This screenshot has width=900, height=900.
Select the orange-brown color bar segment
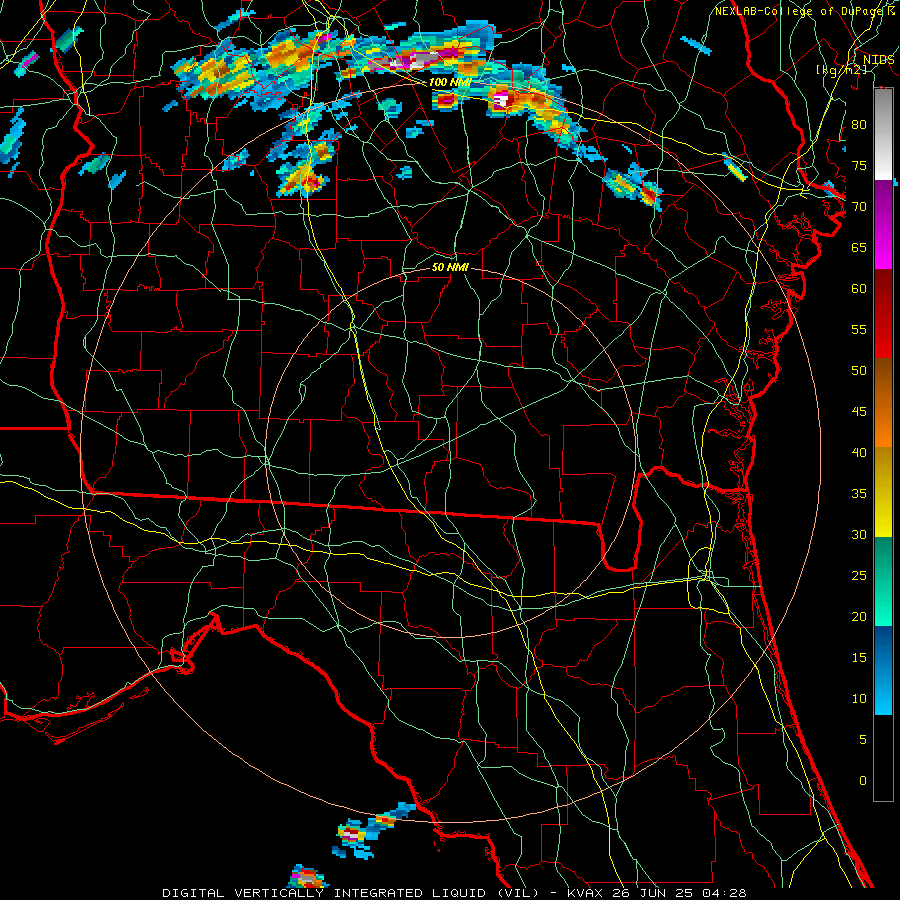(x=883, y=403)
